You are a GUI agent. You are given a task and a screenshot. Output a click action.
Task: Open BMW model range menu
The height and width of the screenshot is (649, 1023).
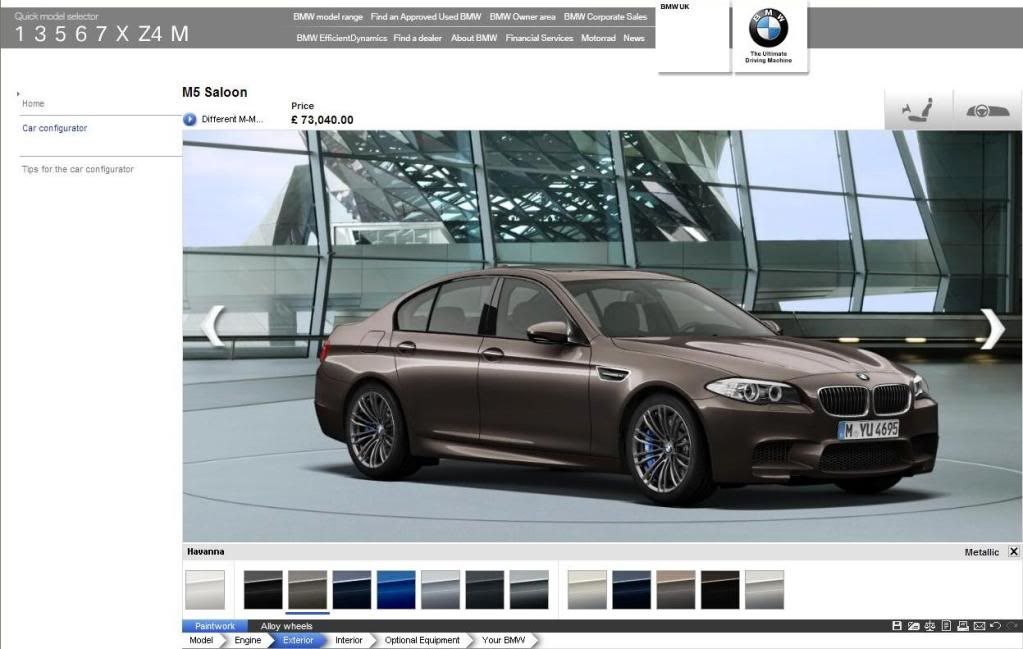point(328,17)
